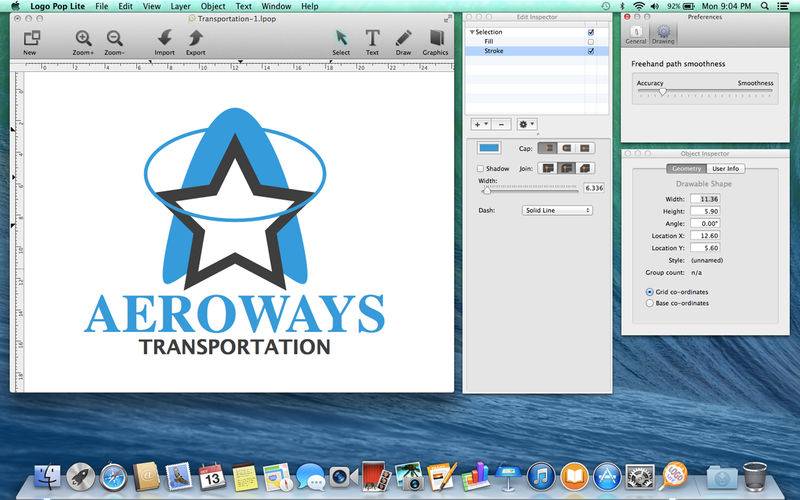Image resolution: width=800 pixels, height=500 pixels.
Task: Click the blue stroke color swatch
Action: click(489, 148)
